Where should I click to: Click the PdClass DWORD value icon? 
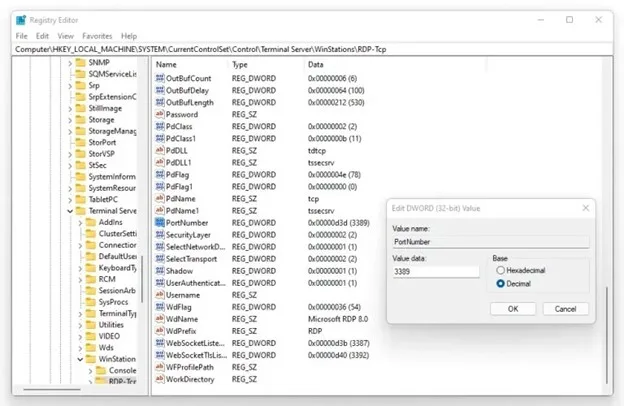pos(160,127)
